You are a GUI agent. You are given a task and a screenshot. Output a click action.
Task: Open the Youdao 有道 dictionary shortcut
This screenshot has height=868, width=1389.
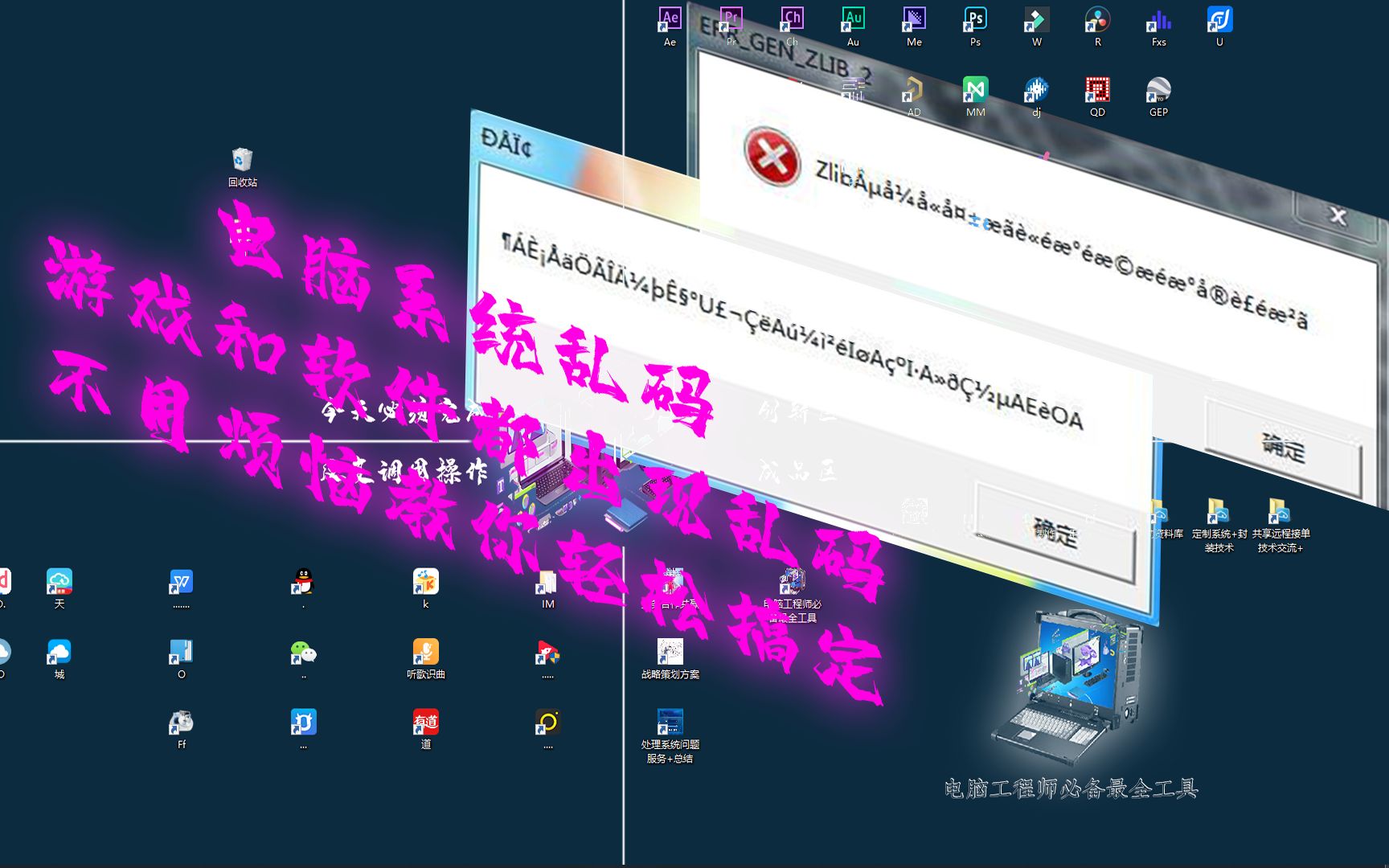click(425, 723)
